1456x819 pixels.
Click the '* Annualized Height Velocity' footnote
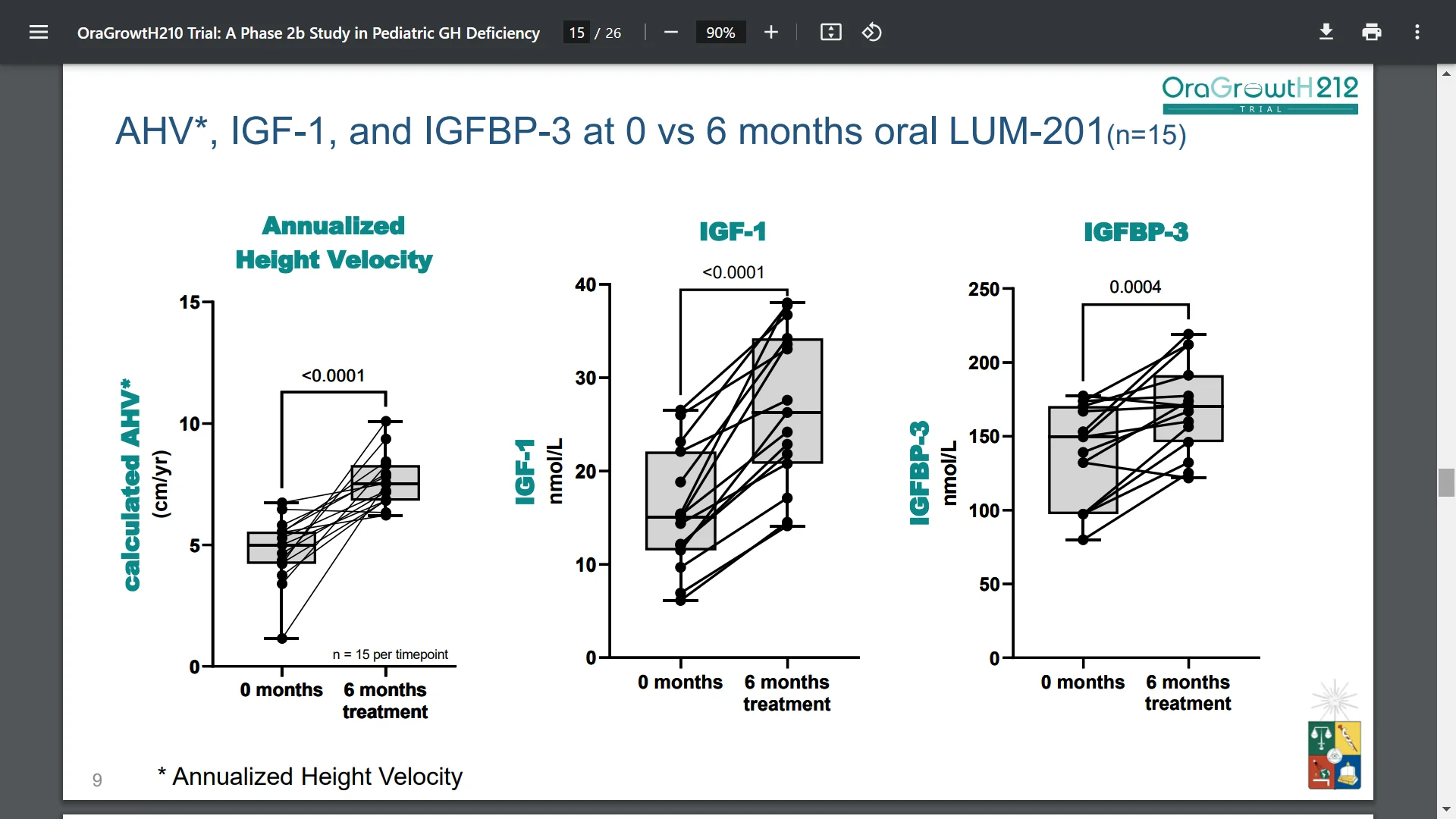pos(310,777)
